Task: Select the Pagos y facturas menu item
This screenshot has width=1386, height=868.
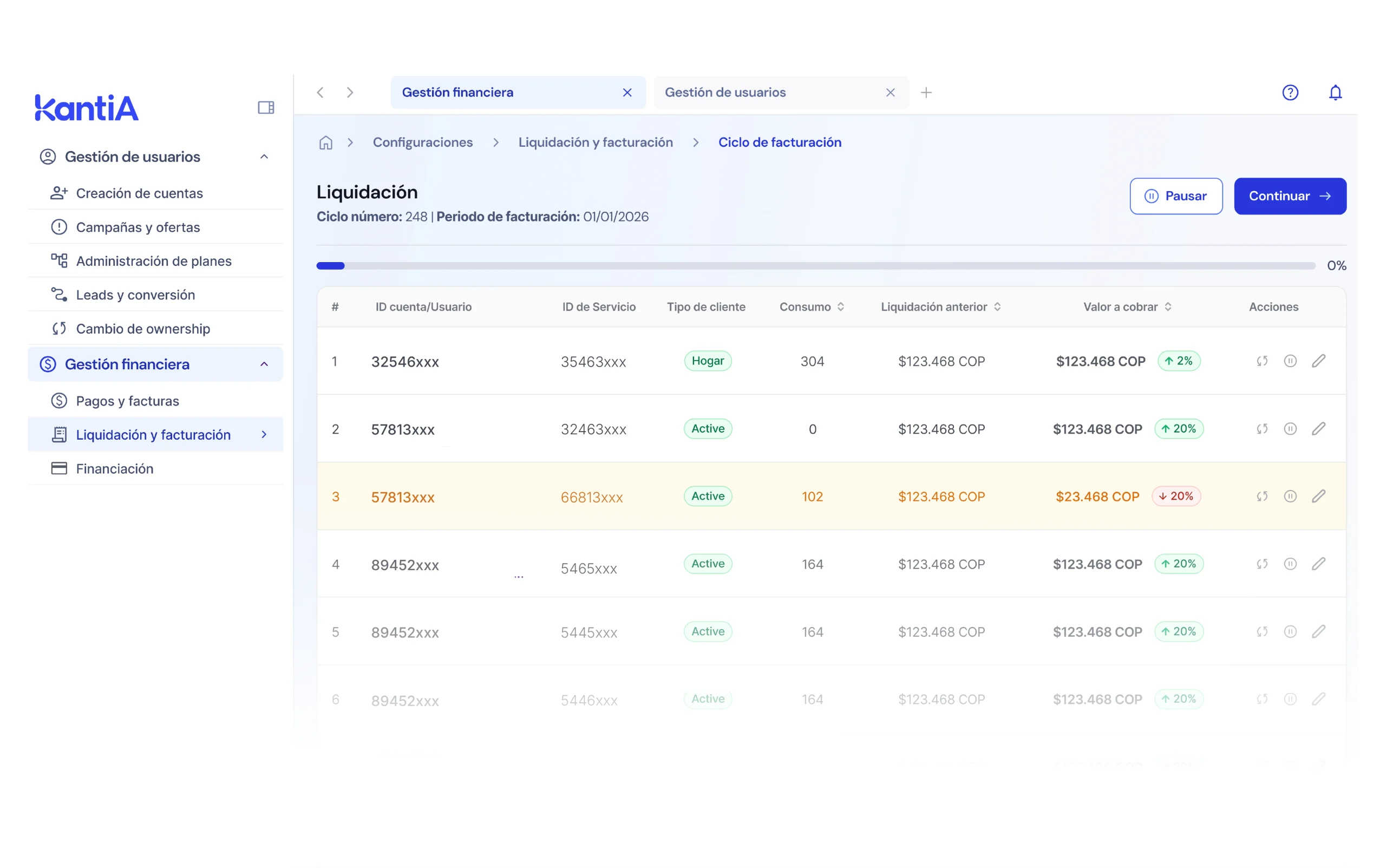Action: click(127, 401)
